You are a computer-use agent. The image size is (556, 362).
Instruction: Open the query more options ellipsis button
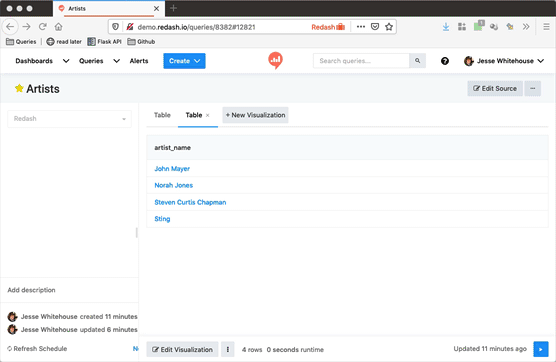point(533,88)
